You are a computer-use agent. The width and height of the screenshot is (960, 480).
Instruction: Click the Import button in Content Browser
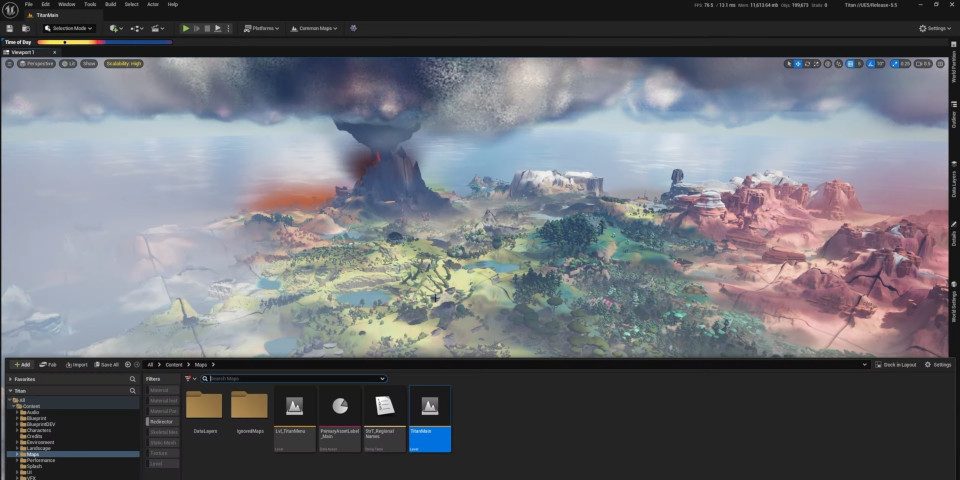[x=77, y=365]
